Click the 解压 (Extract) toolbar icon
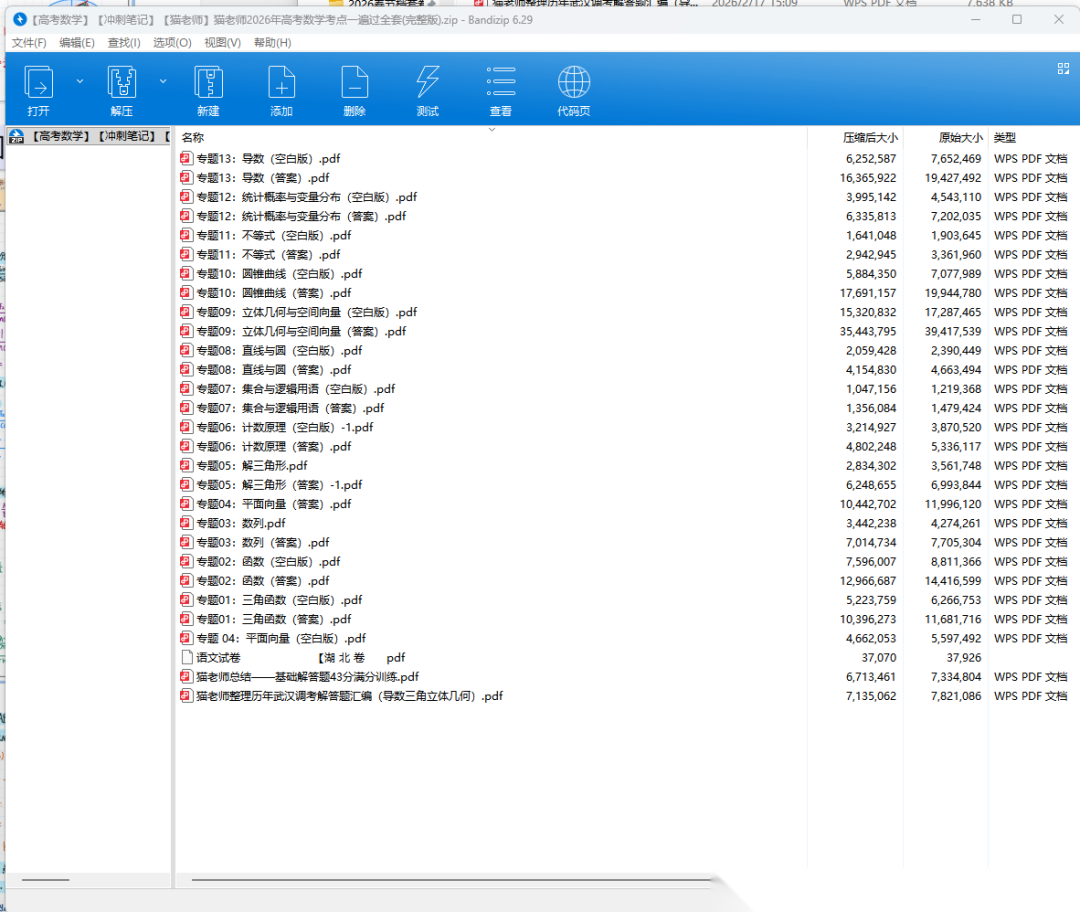The image size is (1080, 912). pyautogui.click(x=121, y=82)
